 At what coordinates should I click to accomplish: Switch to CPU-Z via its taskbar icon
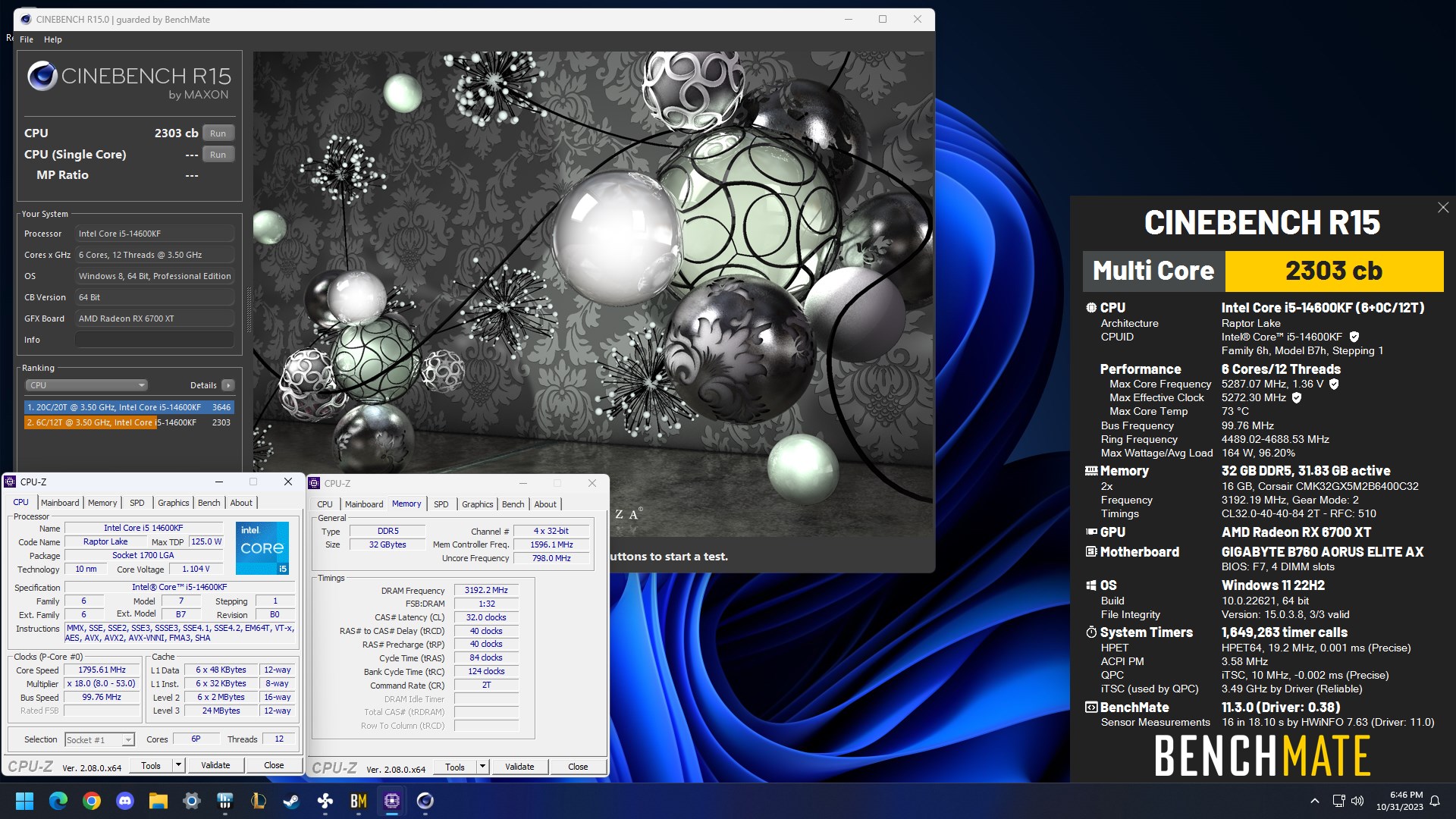coord(392,801)
